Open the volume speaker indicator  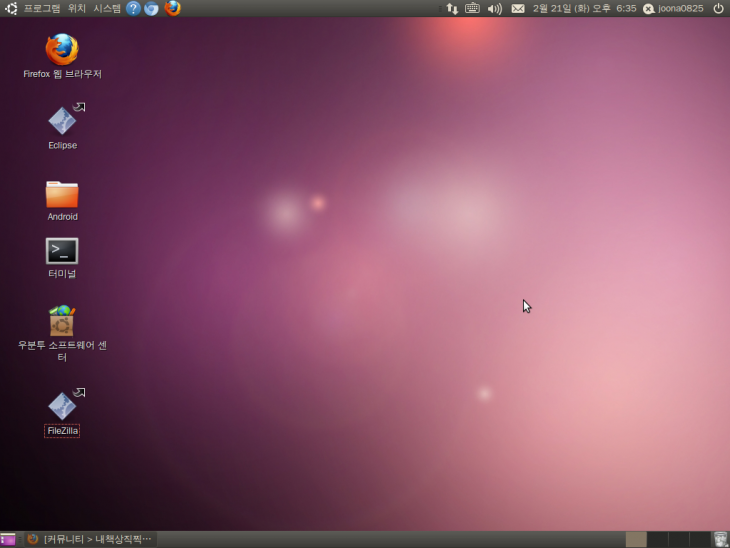(x=494, y=8)
